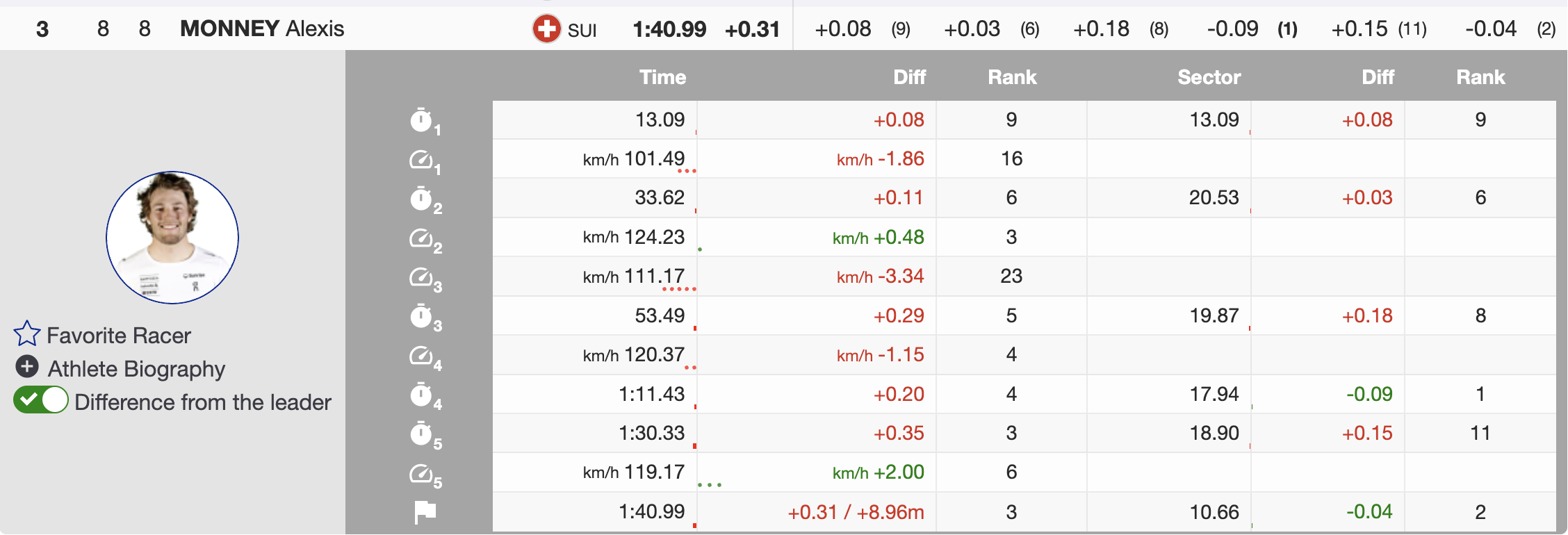Click the intermediate 5 stopwatch icon
This screenshot has height=535, width=1568.
point(421,434)
